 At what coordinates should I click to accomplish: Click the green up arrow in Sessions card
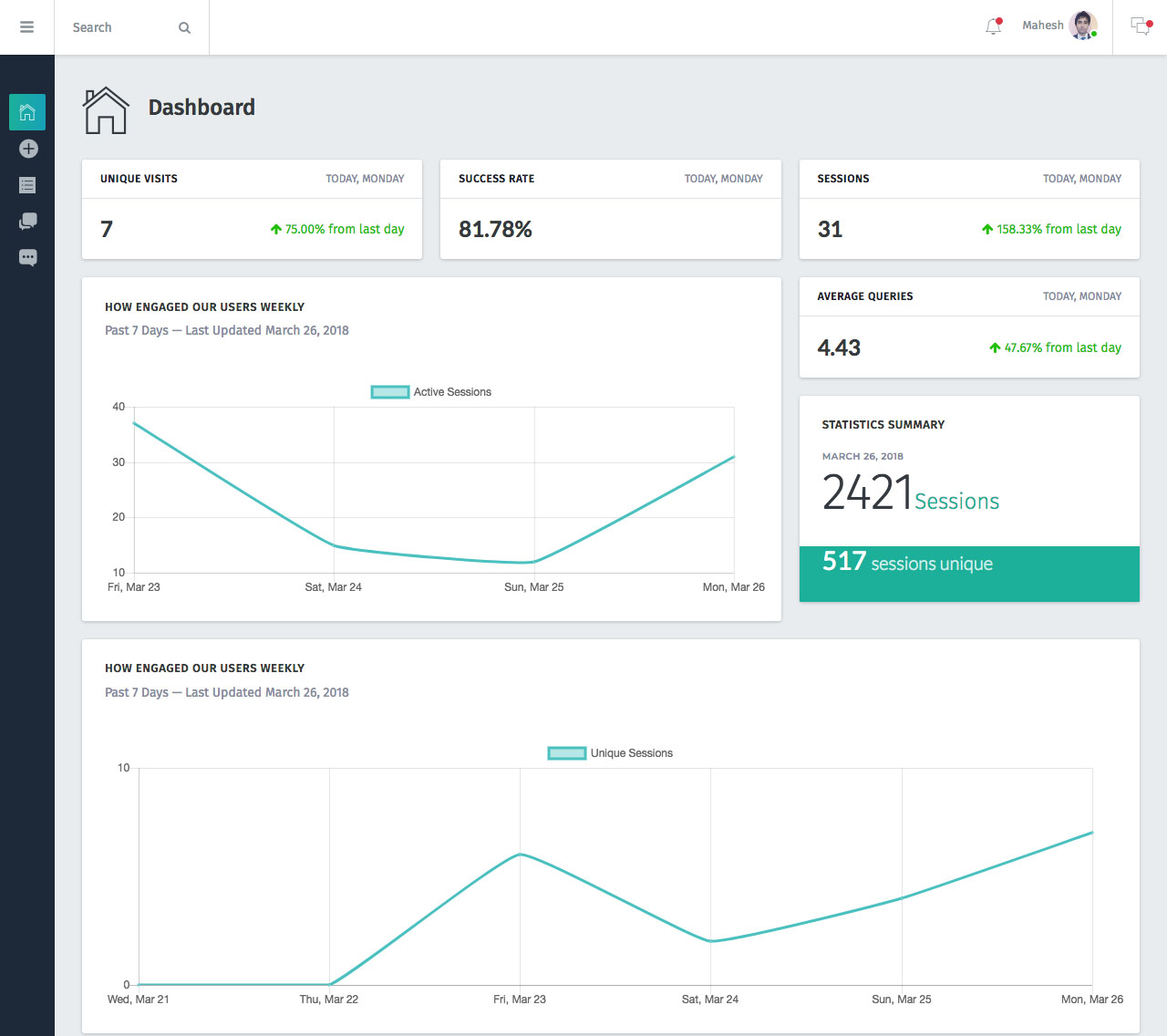point(987,229)
